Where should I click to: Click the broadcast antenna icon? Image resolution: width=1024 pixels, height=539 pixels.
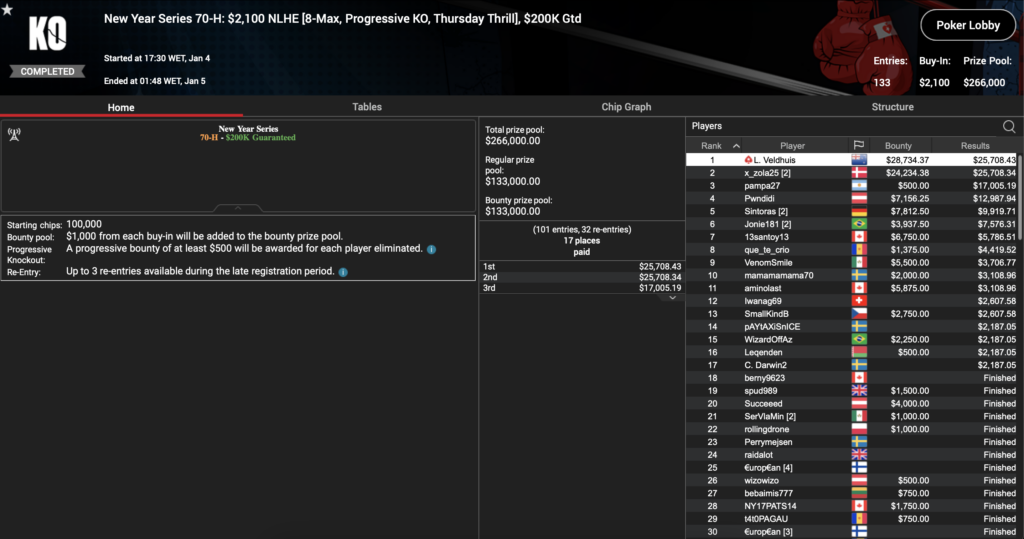pos(14,132)
